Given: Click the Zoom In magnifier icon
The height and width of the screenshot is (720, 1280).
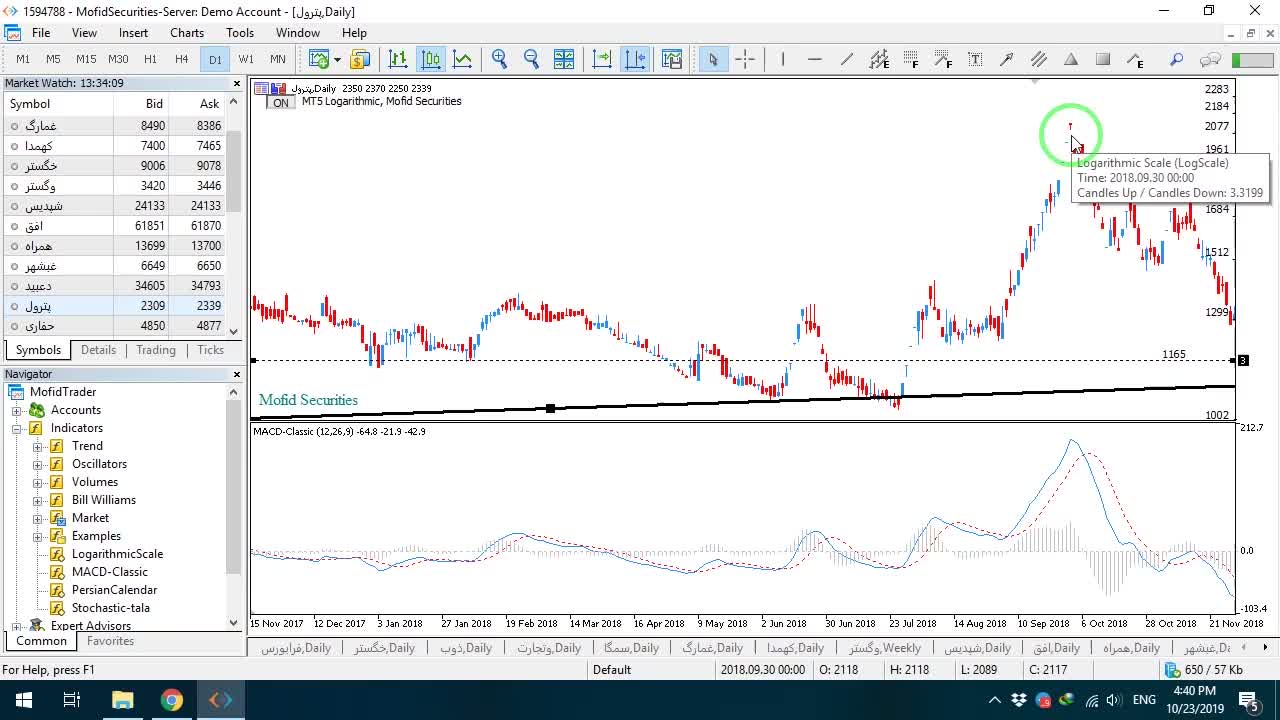Looking at the screenshot, I should coord(499,59).
